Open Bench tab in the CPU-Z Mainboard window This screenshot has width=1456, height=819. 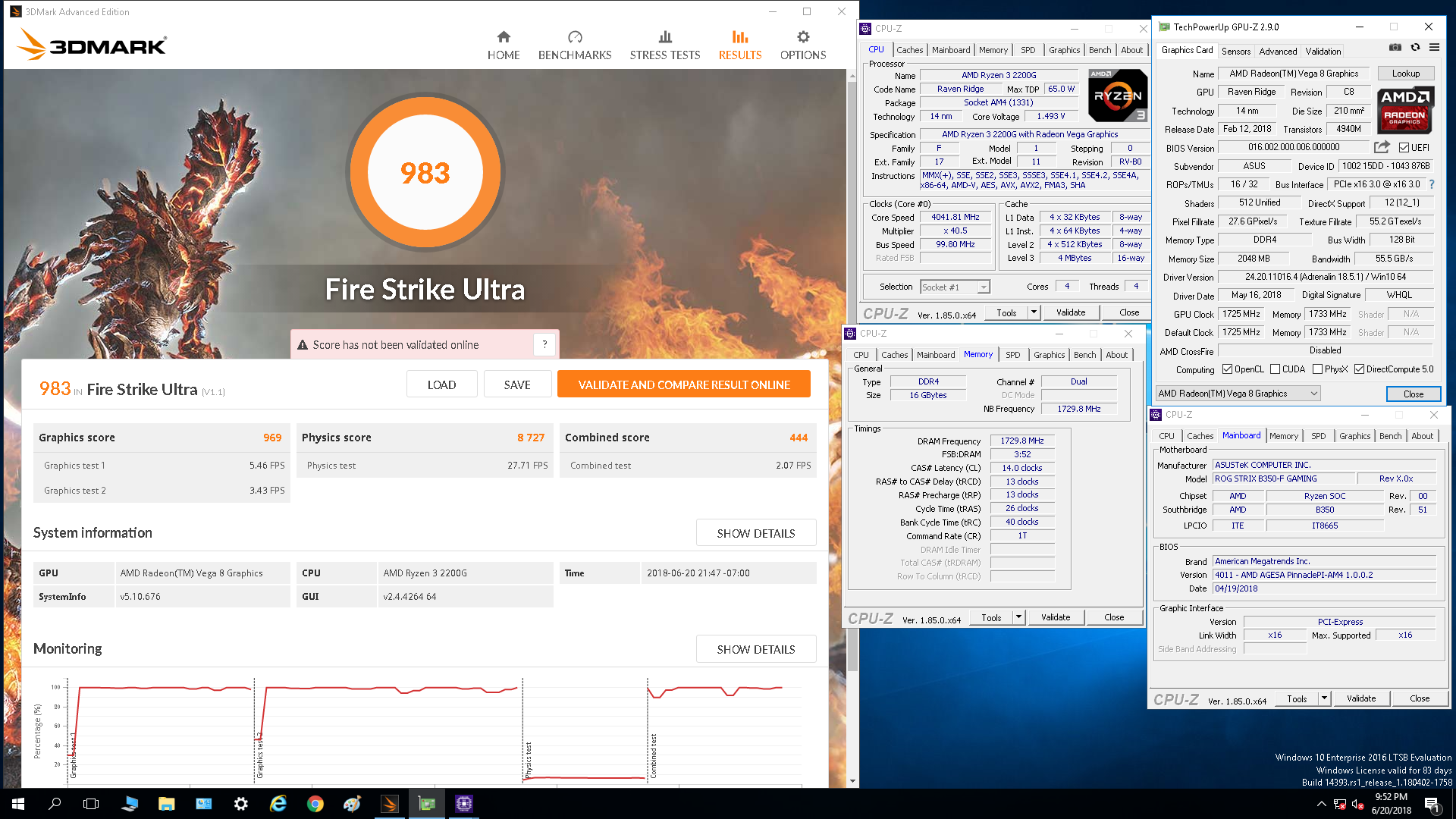[1390, 436]
